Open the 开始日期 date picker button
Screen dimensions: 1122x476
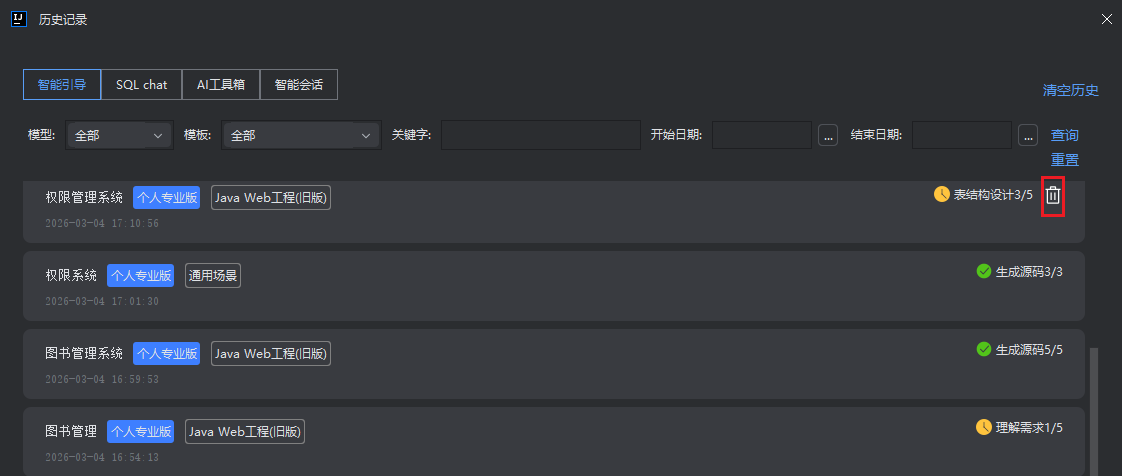click(x=827, y=135)
